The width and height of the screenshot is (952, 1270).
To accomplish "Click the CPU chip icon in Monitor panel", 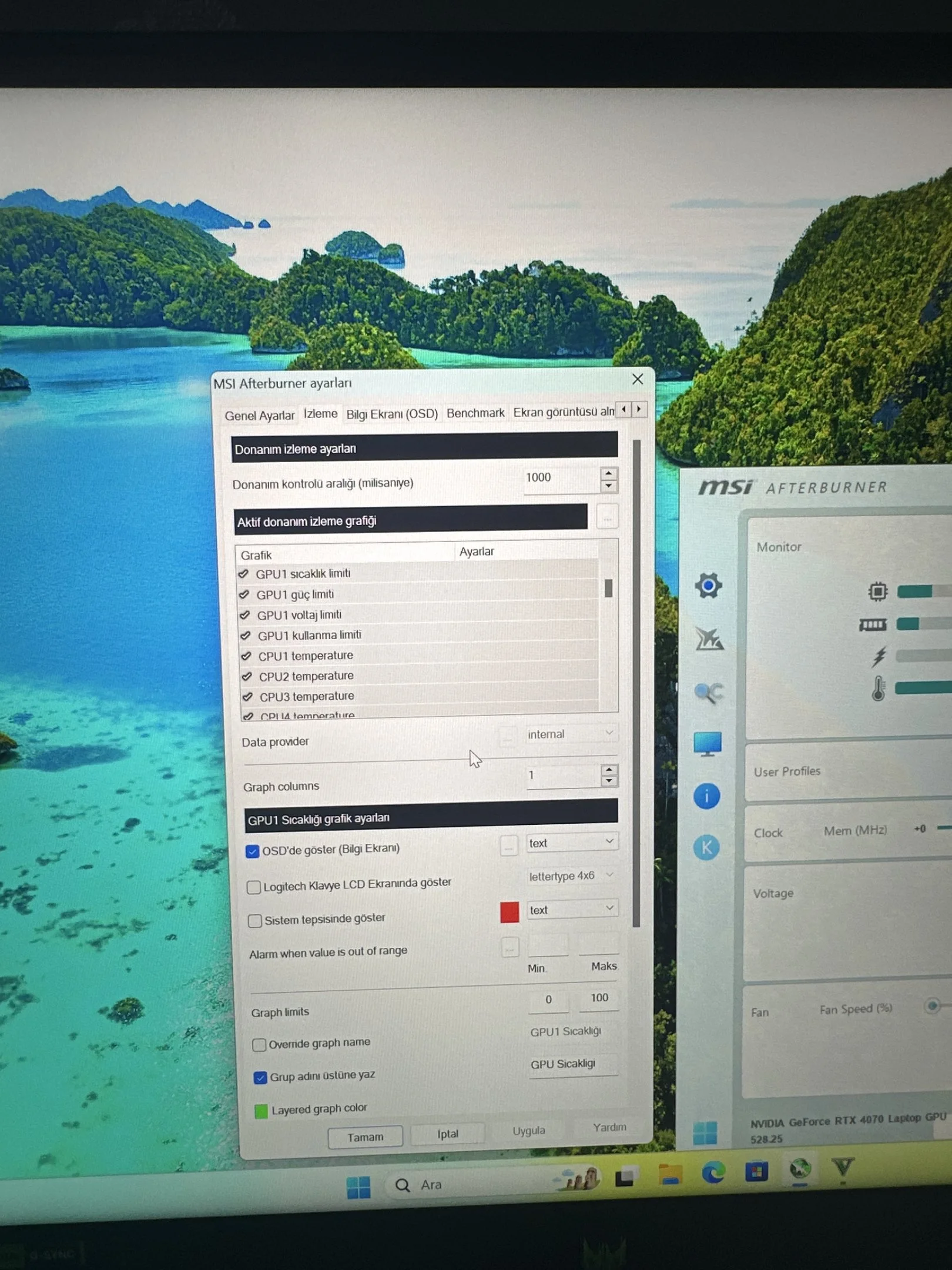I will pyautogui.click(x=878, y=591).
